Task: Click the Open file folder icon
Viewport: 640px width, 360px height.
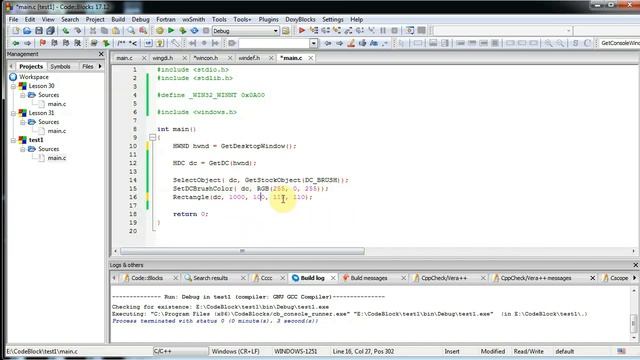Action: tap(27, 31)
